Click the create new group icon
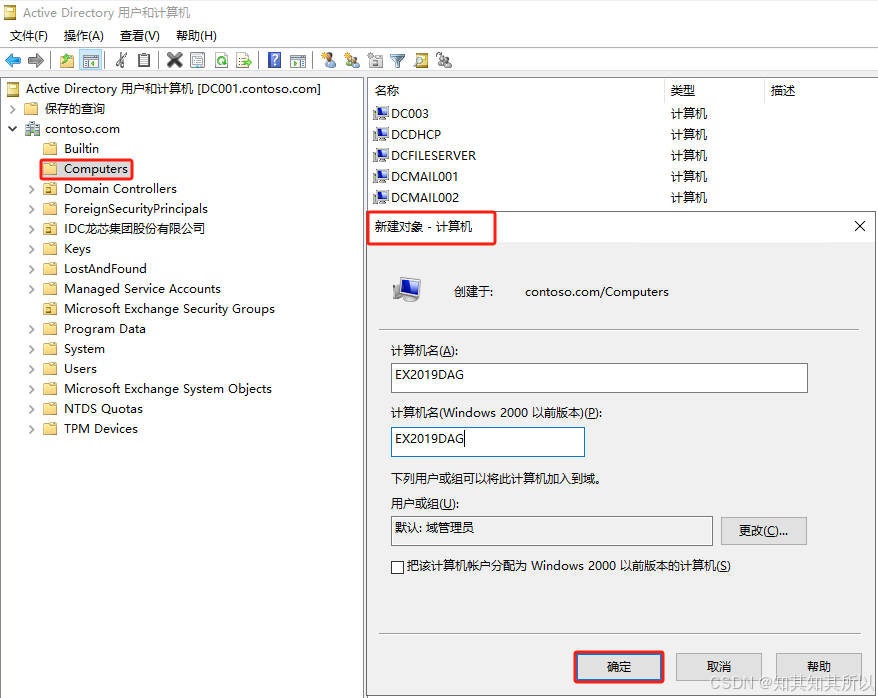 [x=352, y=60]
